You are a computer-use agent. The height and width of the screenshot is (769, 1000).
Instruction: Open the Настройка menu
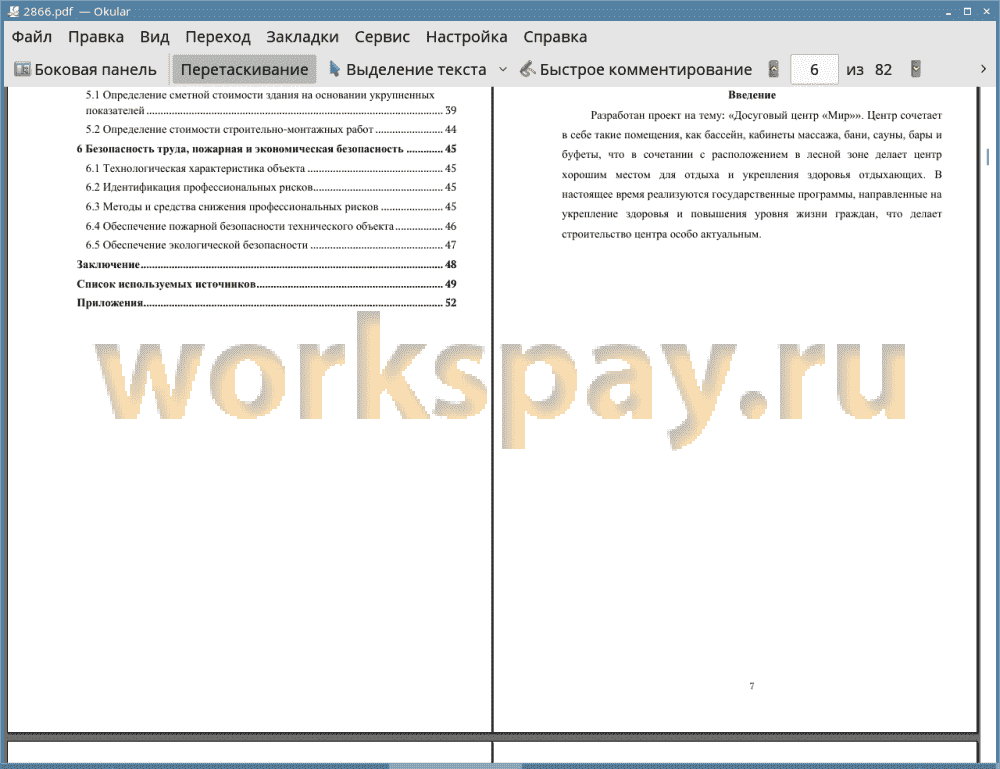466,37
